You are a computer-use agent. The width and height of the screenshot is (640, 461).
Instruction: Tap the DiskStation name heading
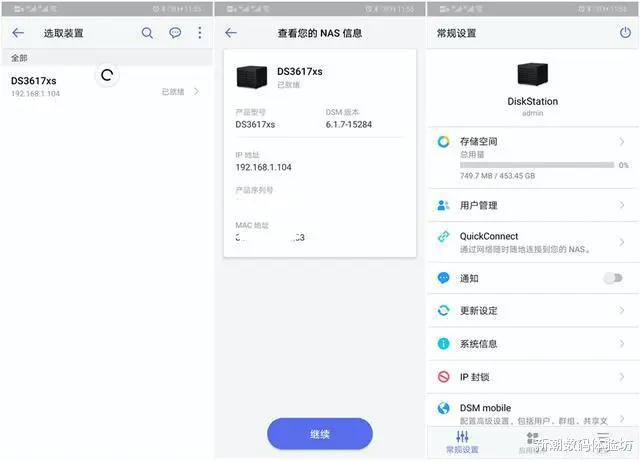pos(533,101)
